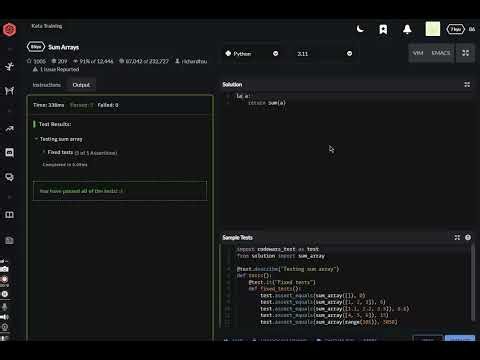Open the Docs book sidebar icon
Image resolution: width=480 pixels, height=360 pixels.
(x=9, y=215)
